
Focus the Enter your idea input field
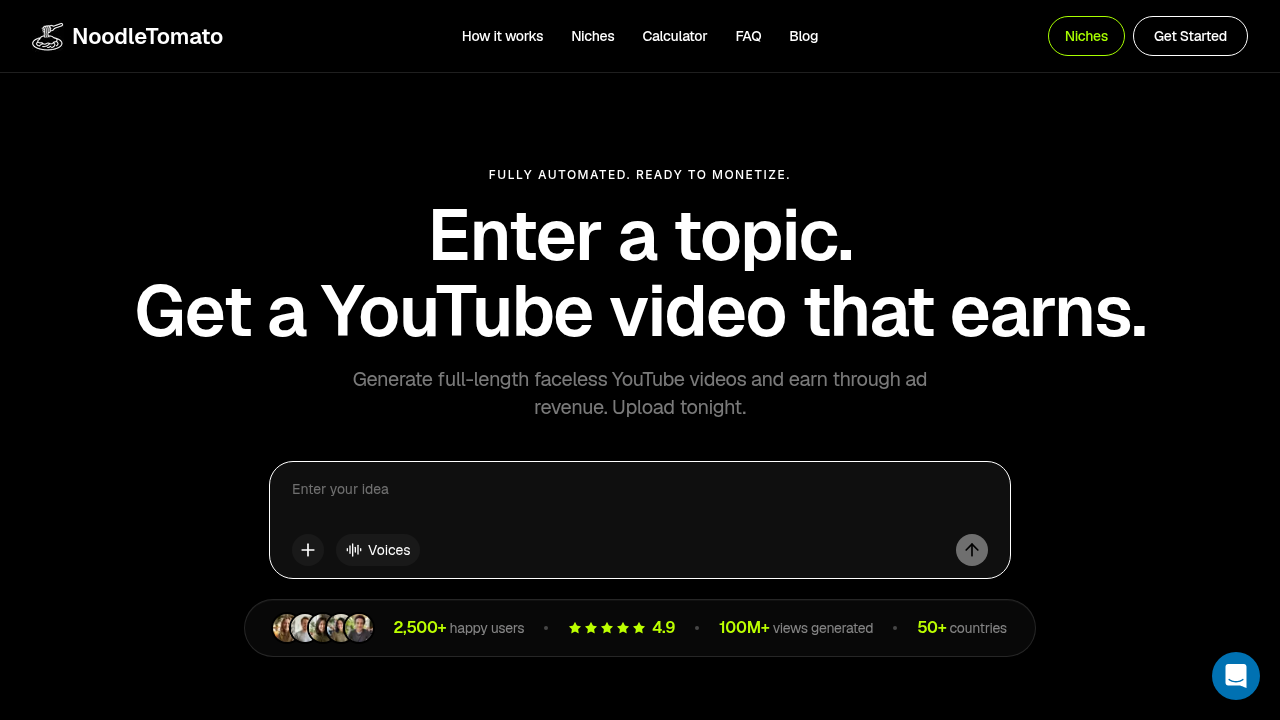point(640,490)
